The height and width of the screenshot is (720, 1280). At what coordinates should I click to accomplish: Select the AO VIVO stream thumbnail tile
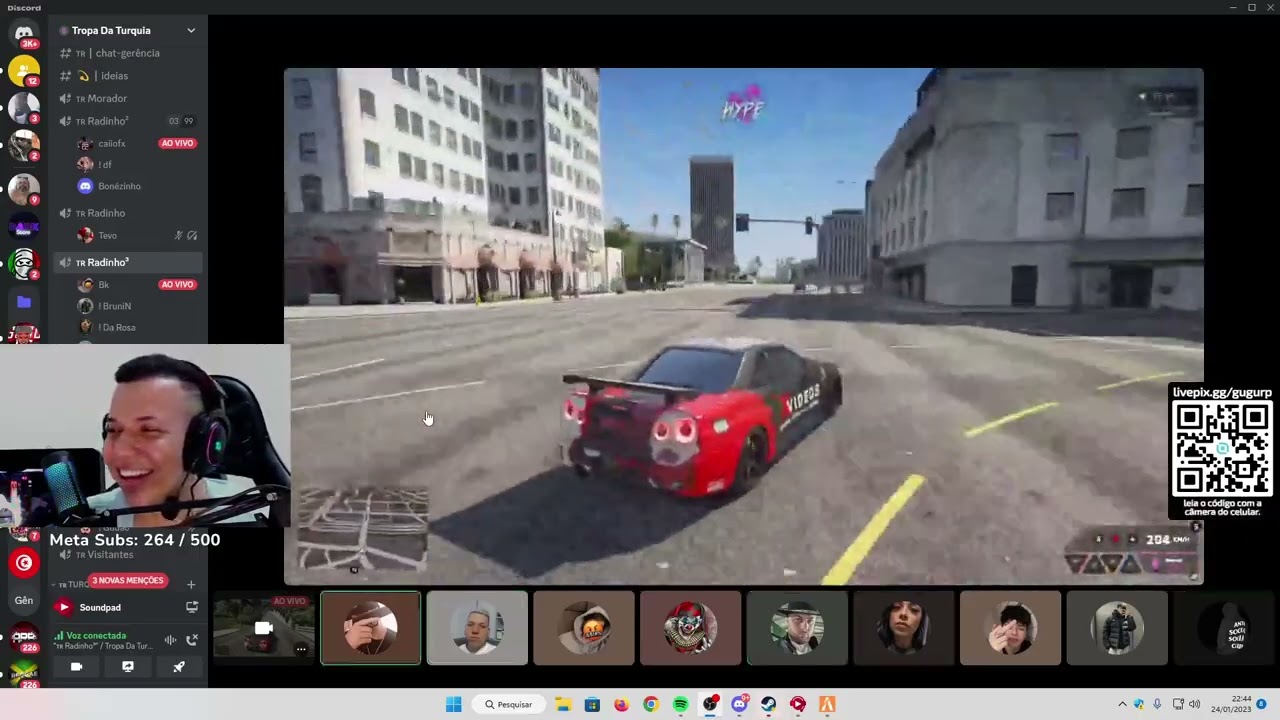(264, 628)
